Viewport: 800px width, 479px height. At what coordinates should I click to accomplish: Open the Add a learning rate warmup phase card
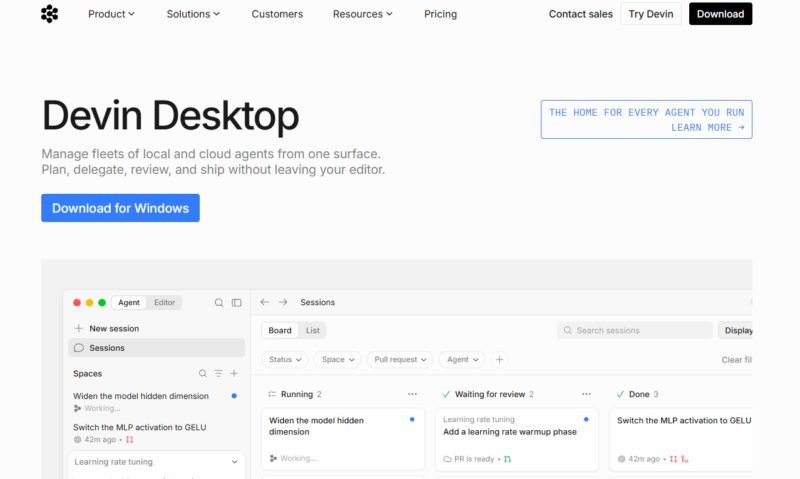517,439
